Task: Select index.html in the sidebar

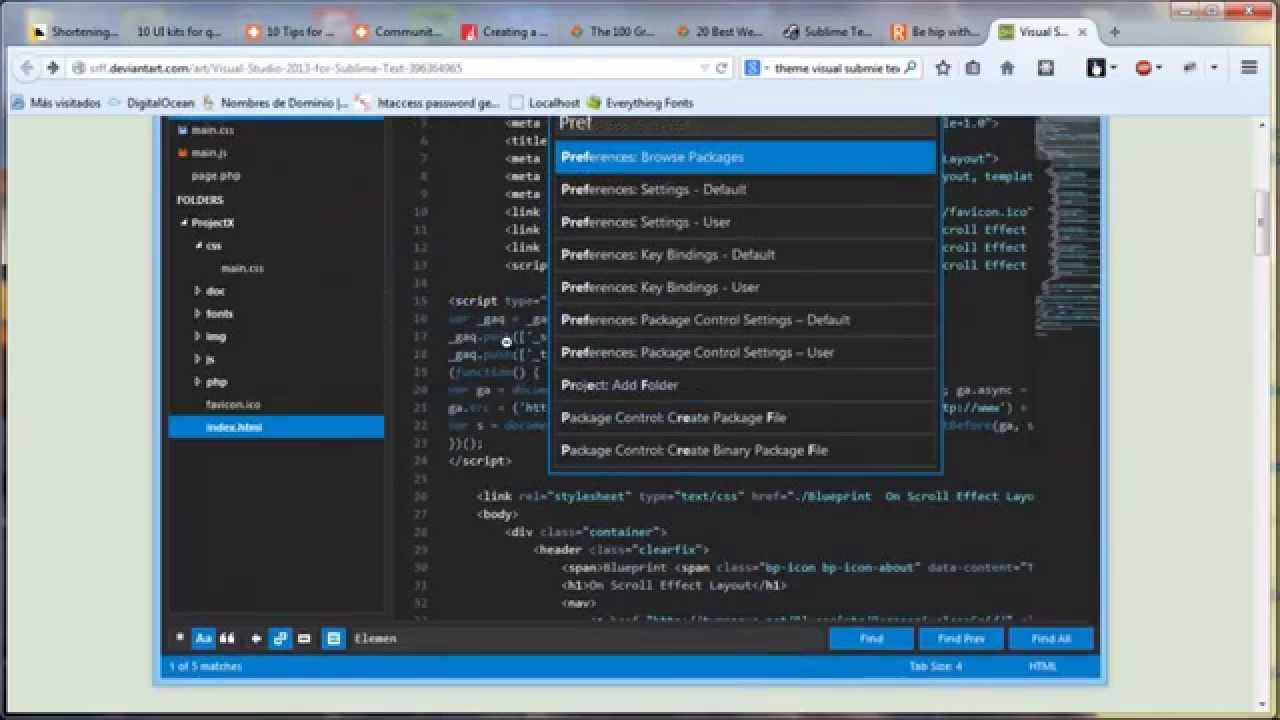Action: pos(276,427)
